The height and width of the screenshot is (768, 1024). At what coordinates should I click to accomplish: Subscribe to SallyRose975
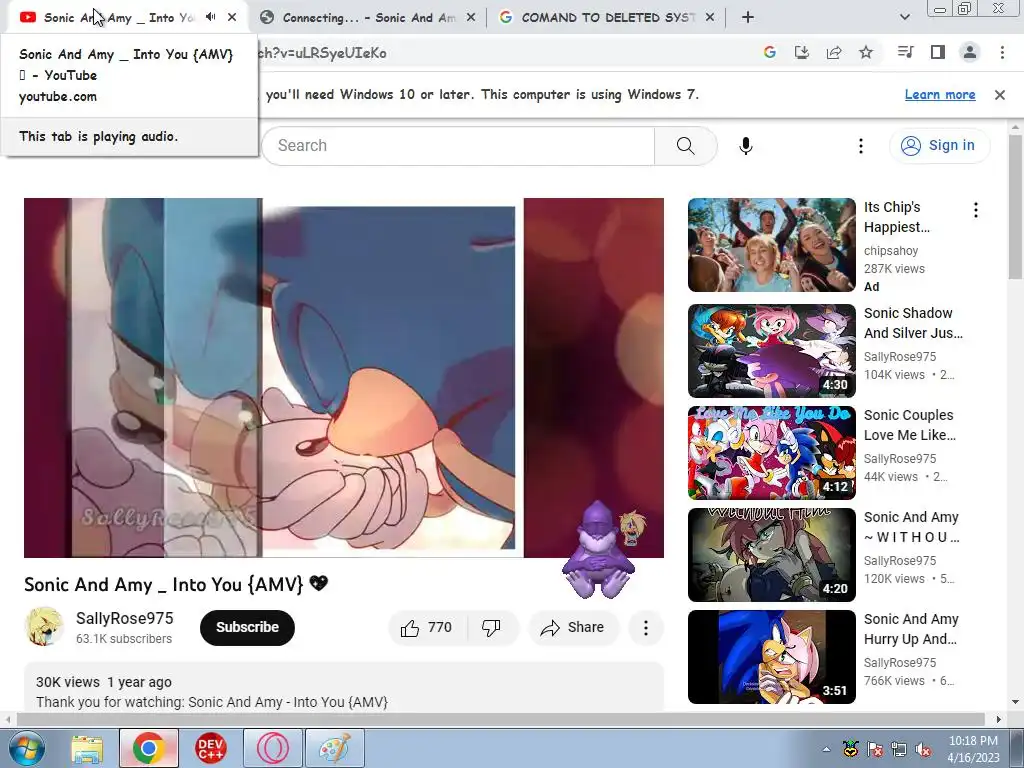247,628
